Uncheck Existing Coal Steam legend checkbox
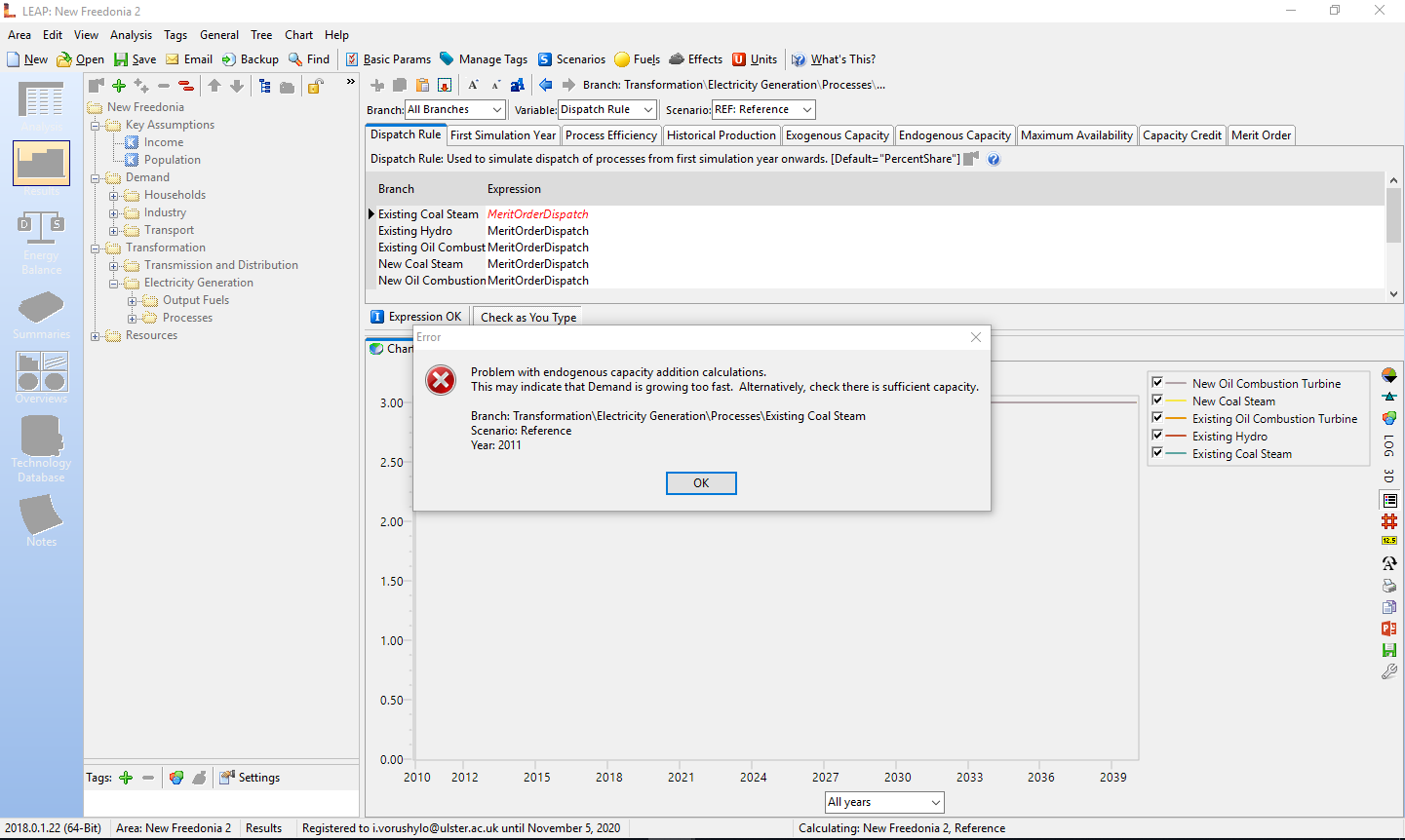The width and height of the screenshot is (1405, 840). [x=1157, y=452]
